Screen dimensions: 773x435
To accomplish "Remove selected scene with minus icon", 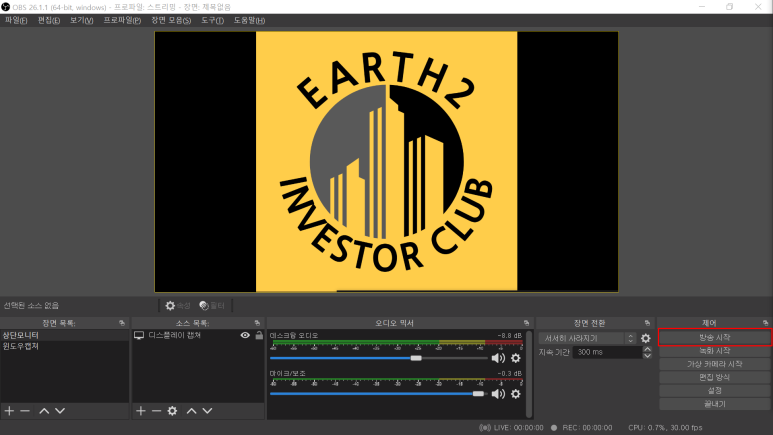I will pos(25,410).
